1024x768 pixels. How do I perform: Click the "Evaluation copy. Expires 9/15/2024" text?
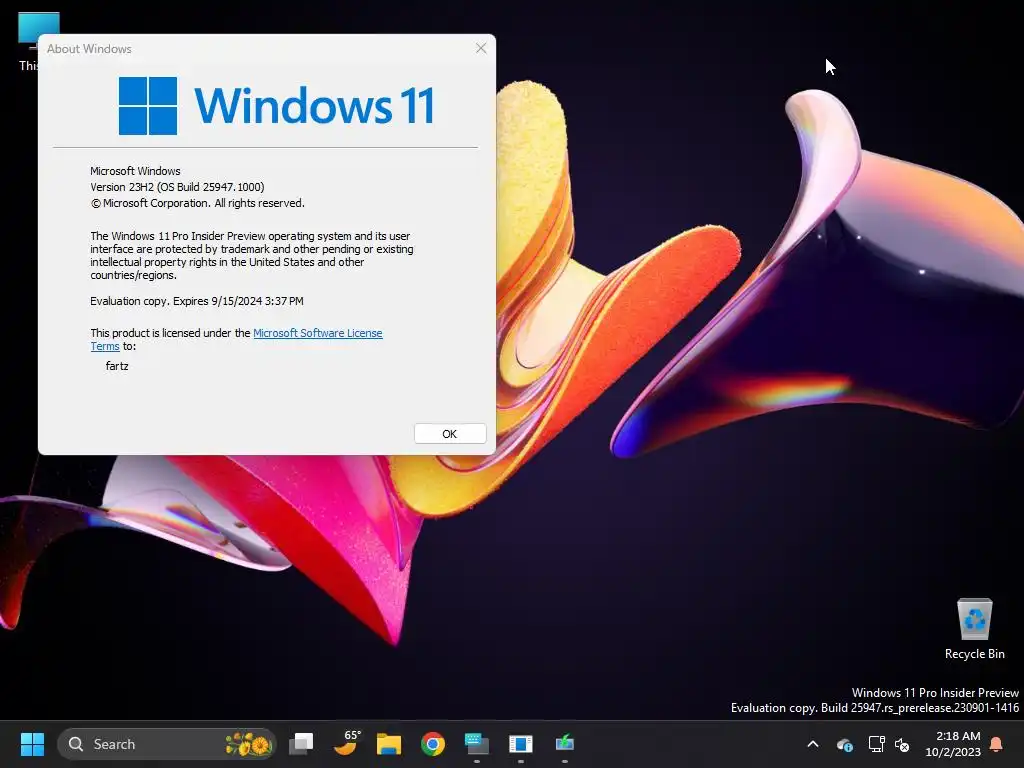197,301
